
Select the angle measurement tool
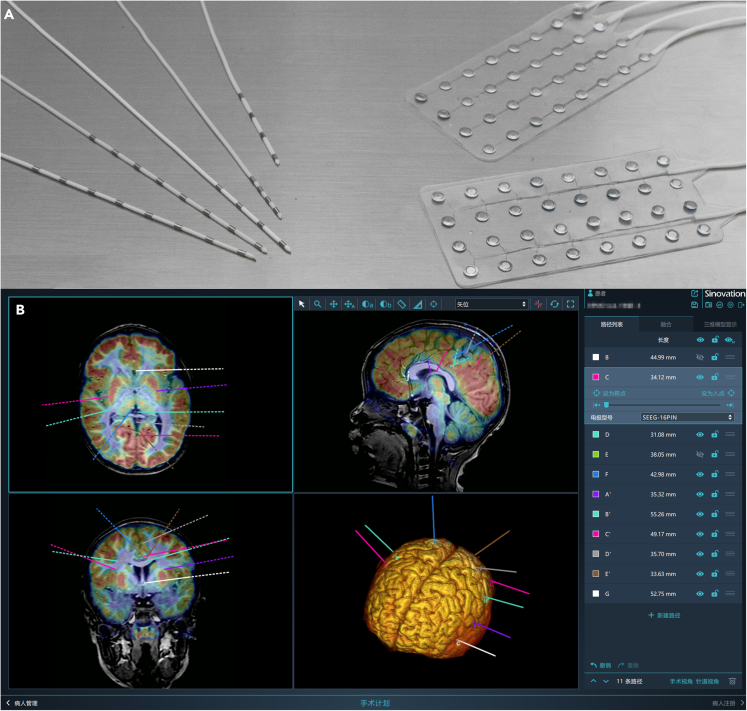click(417, 303)
